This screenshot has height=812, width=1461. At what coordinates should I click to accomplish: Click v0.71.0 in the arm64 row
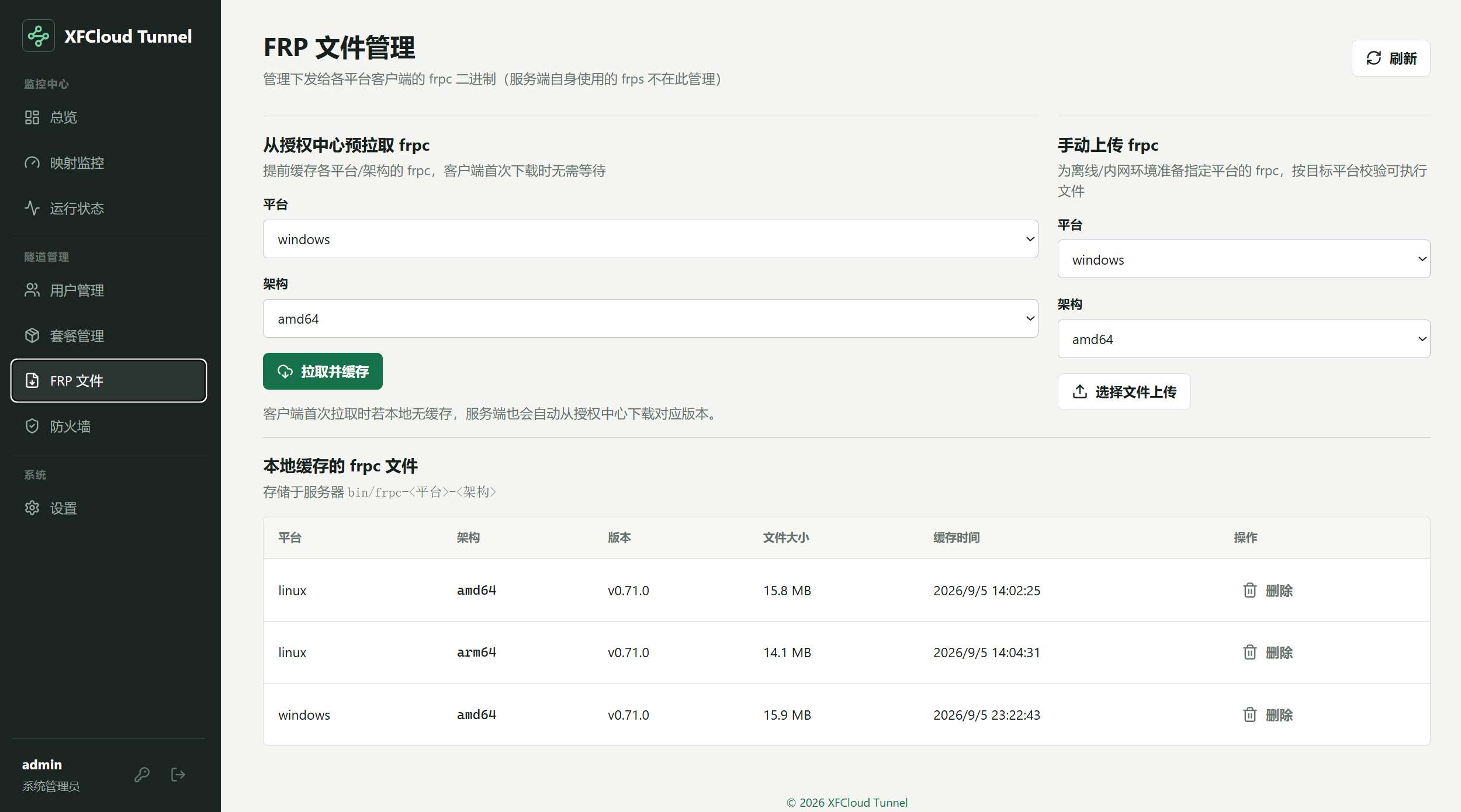click(628, 653)
